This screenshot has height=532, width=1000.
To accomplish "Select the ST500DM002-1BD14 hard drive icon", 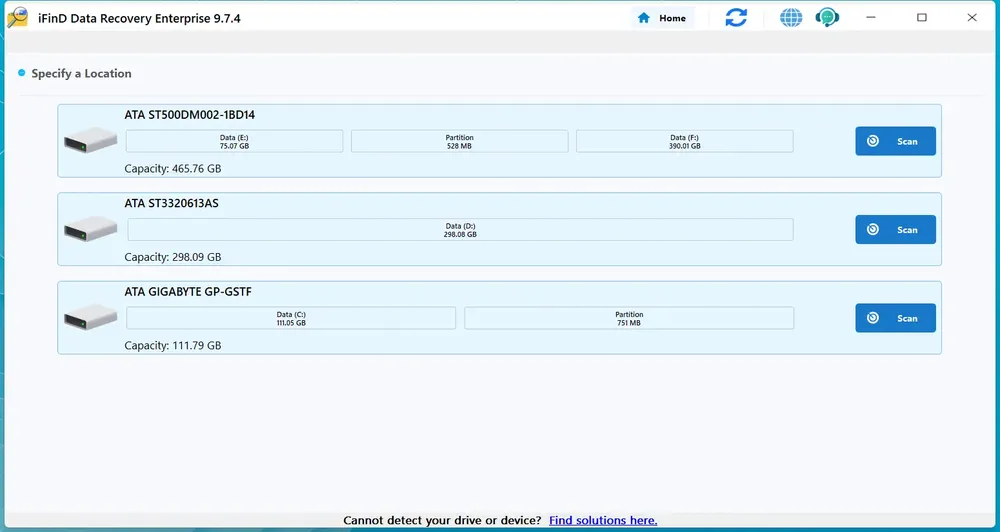I will point(91,140).
